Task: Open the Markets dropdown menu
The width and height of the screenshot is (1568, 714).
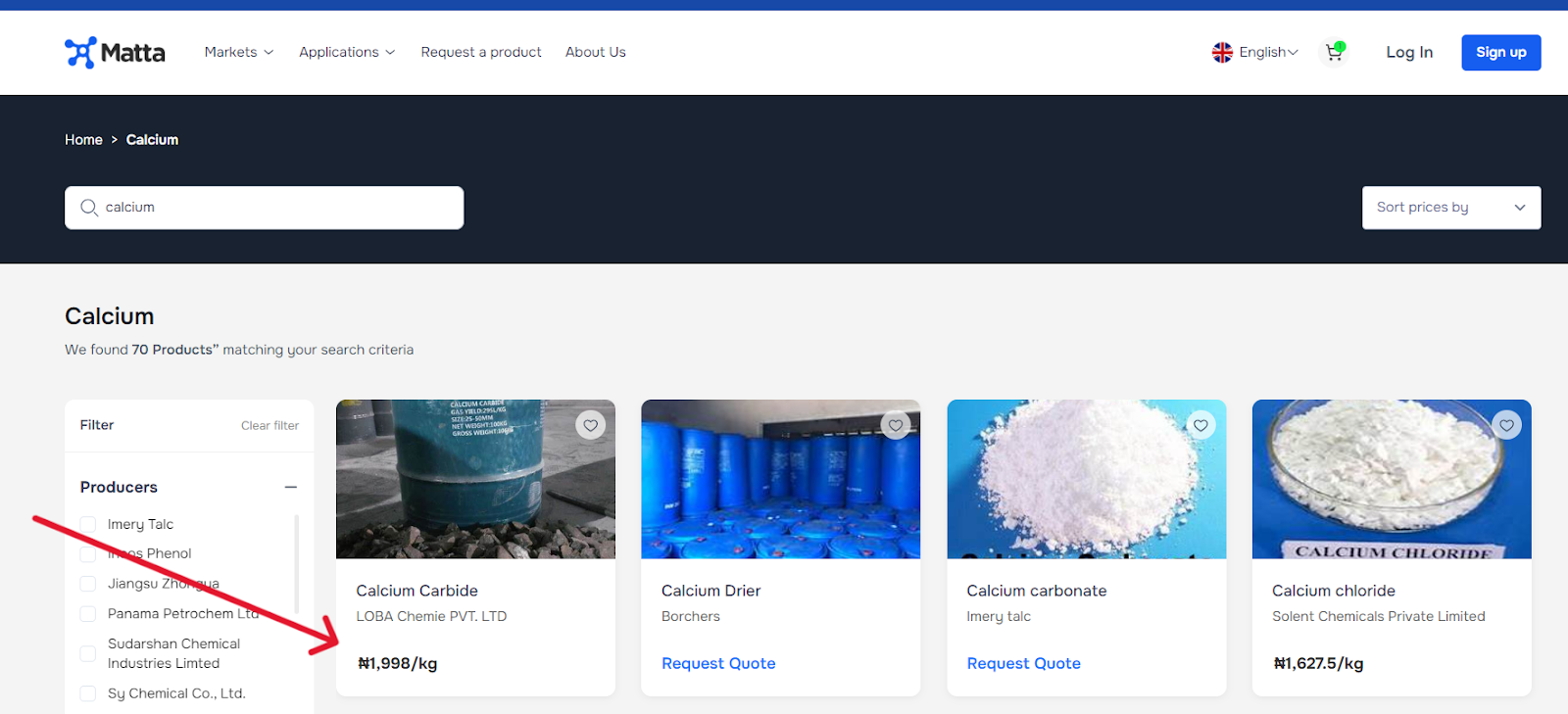Action: [x=239, y=52]
